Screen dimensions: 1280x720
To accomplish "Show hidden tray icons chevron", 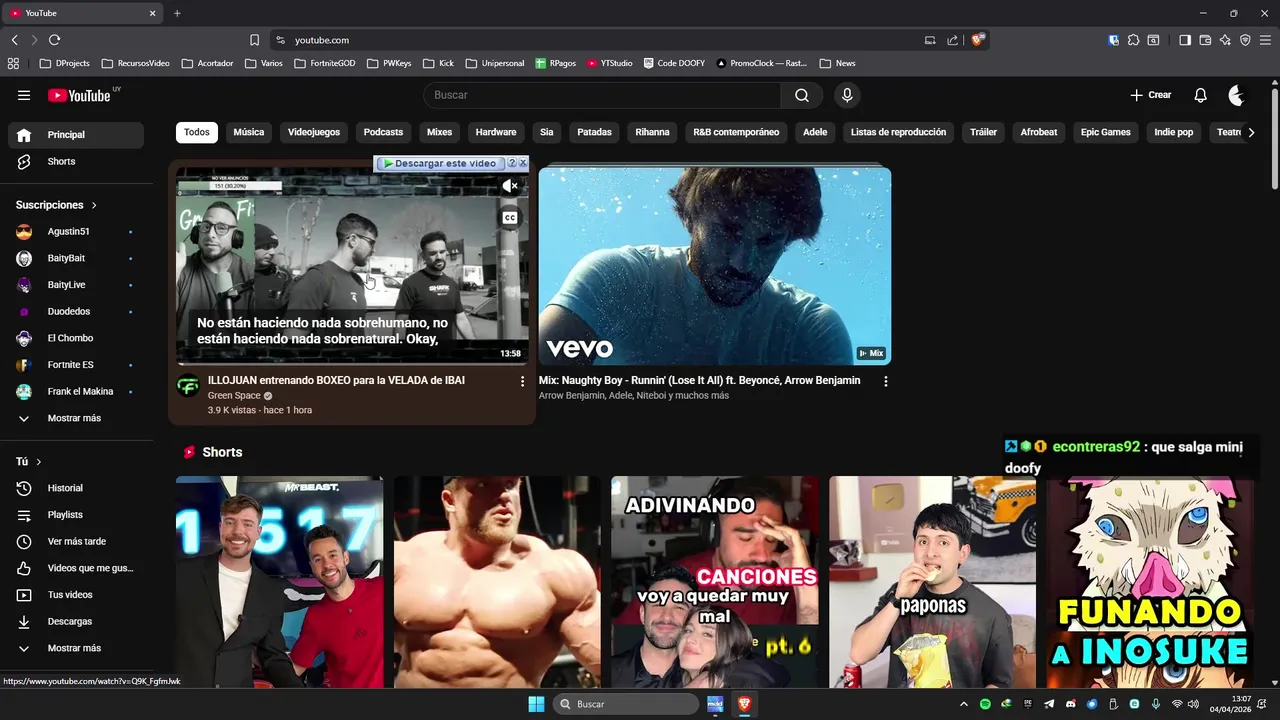I will tap(964, 704).
